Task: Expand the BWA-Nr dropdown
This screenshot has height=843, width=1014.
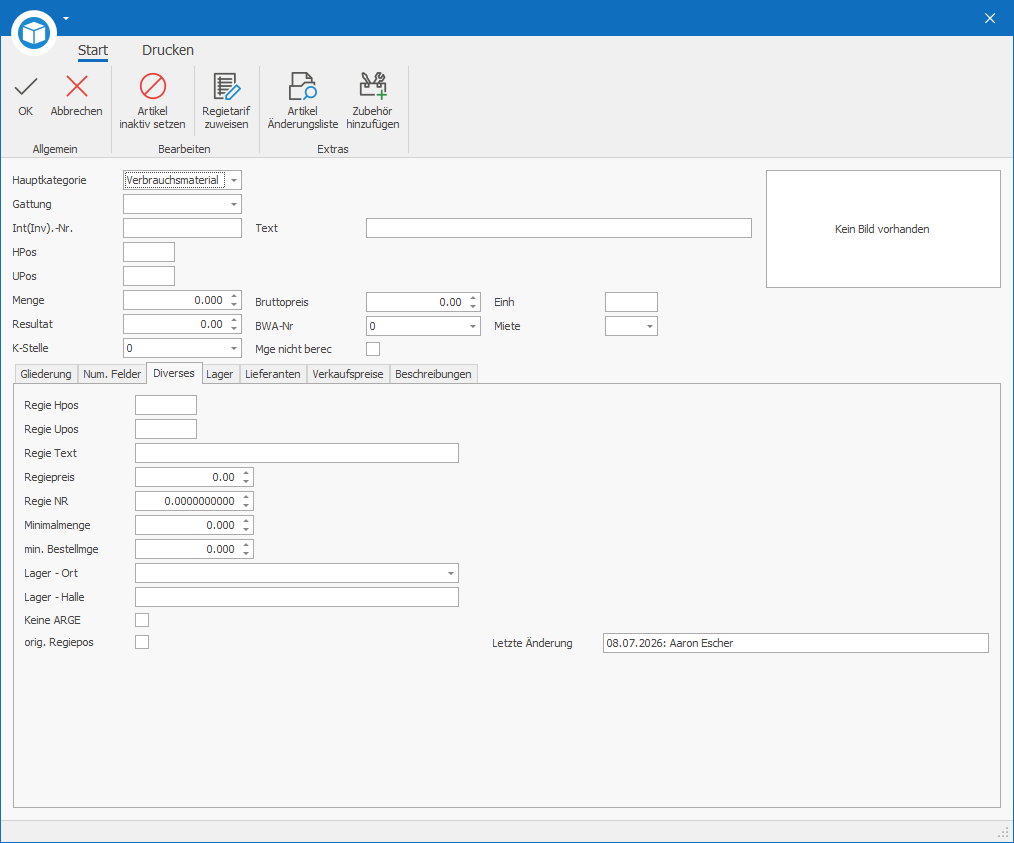Action: pyautogui.click(x=473, y=326)
